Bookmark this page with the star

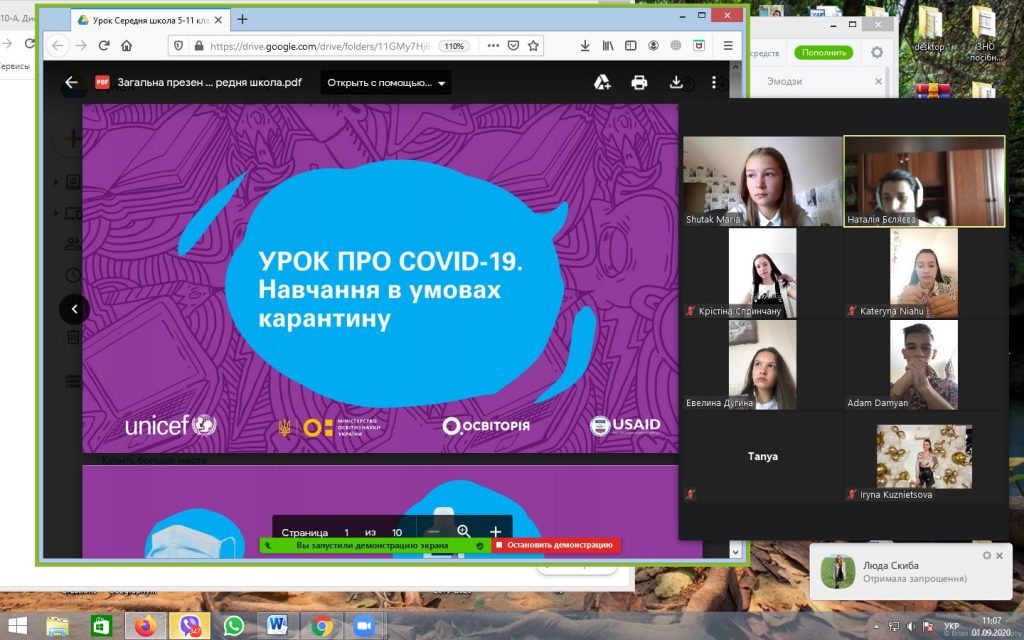click(x=534, y=46)
